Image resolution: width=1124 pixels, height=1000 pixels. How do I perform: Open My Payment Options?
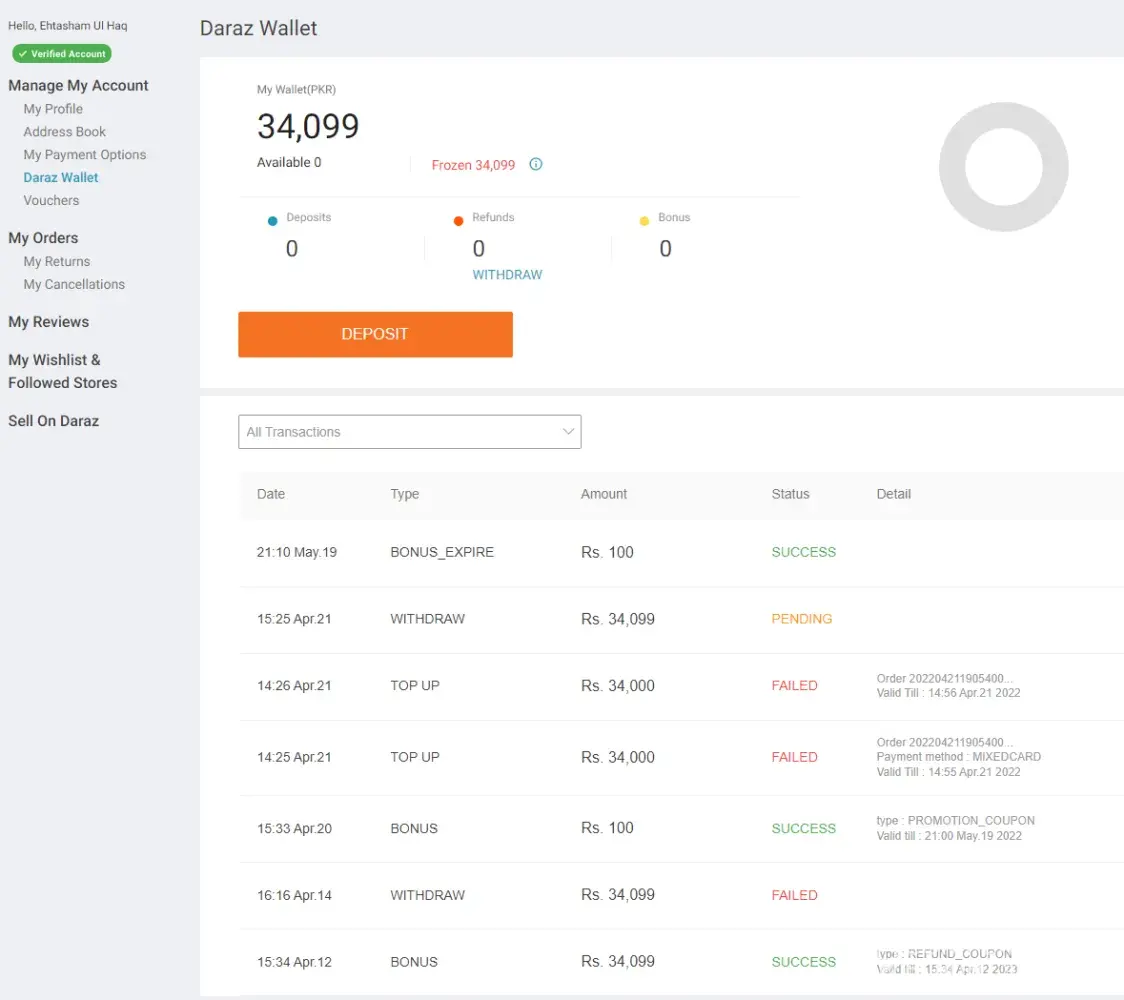coord(85,155)
